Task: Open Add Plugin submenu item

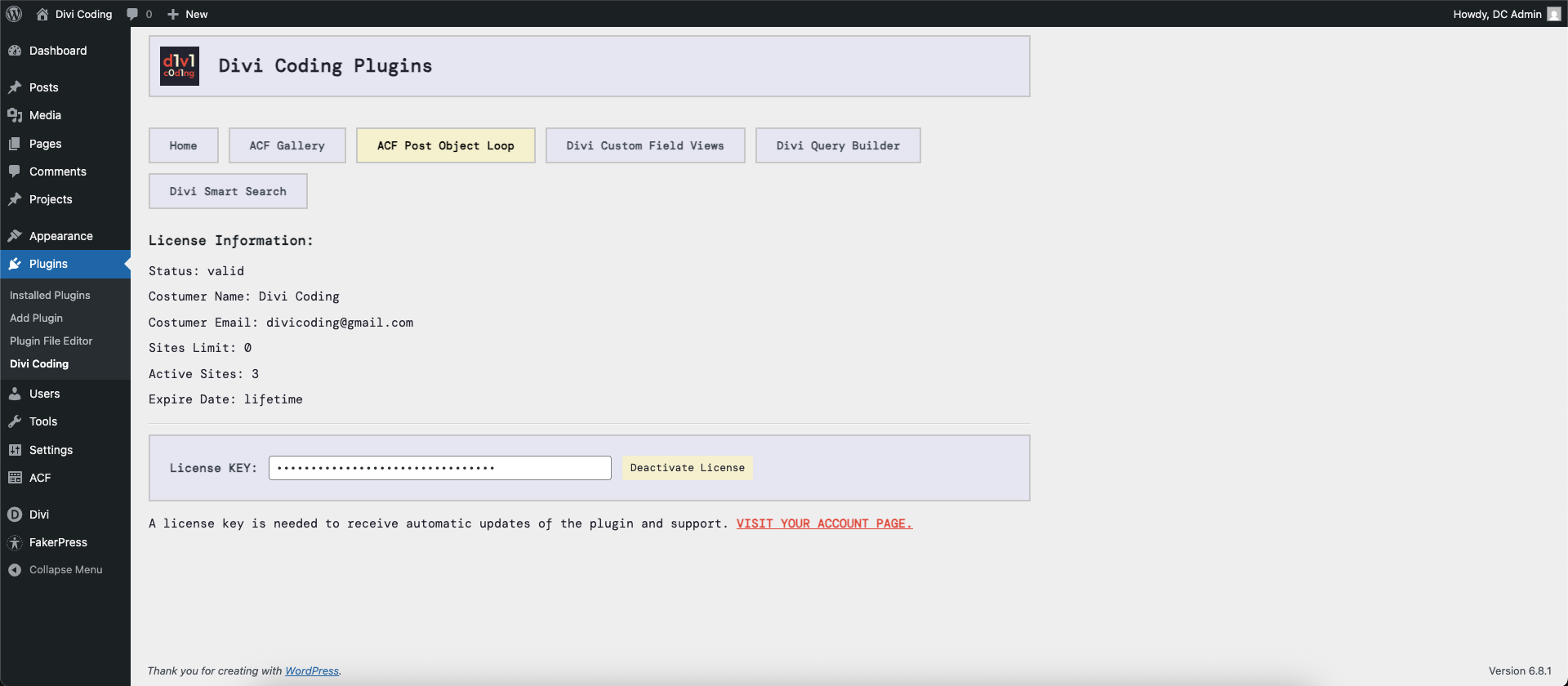Action: tap(36, 318)
